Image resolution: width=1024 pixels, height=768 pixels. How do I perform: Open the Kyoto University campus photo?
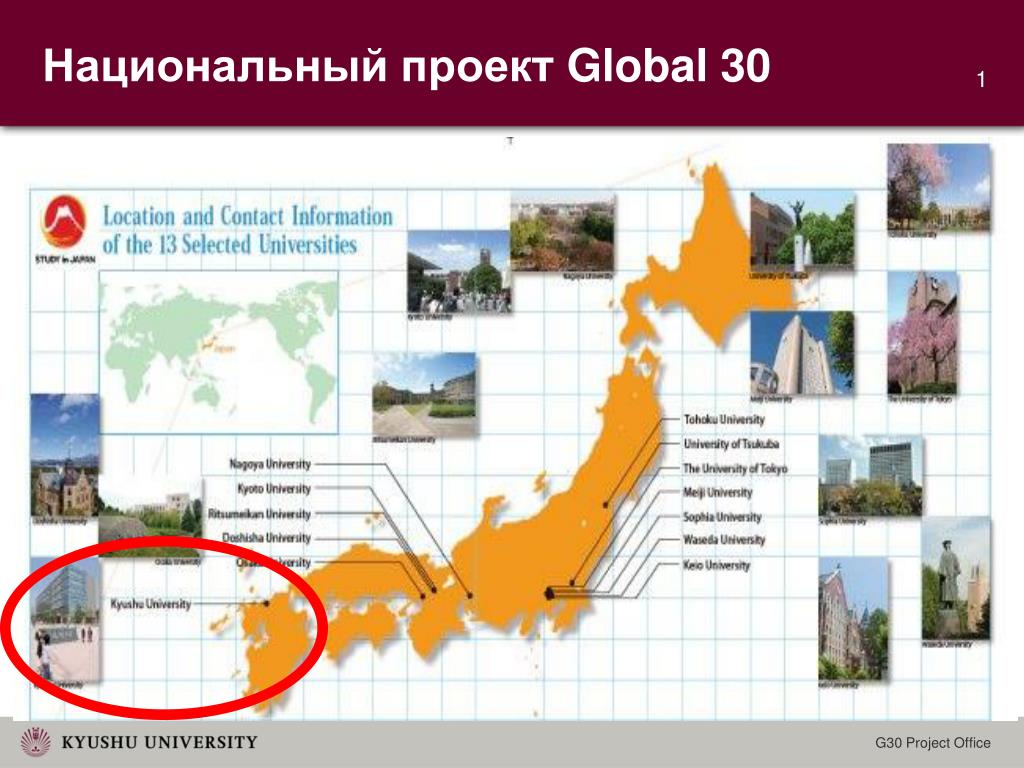458,272
